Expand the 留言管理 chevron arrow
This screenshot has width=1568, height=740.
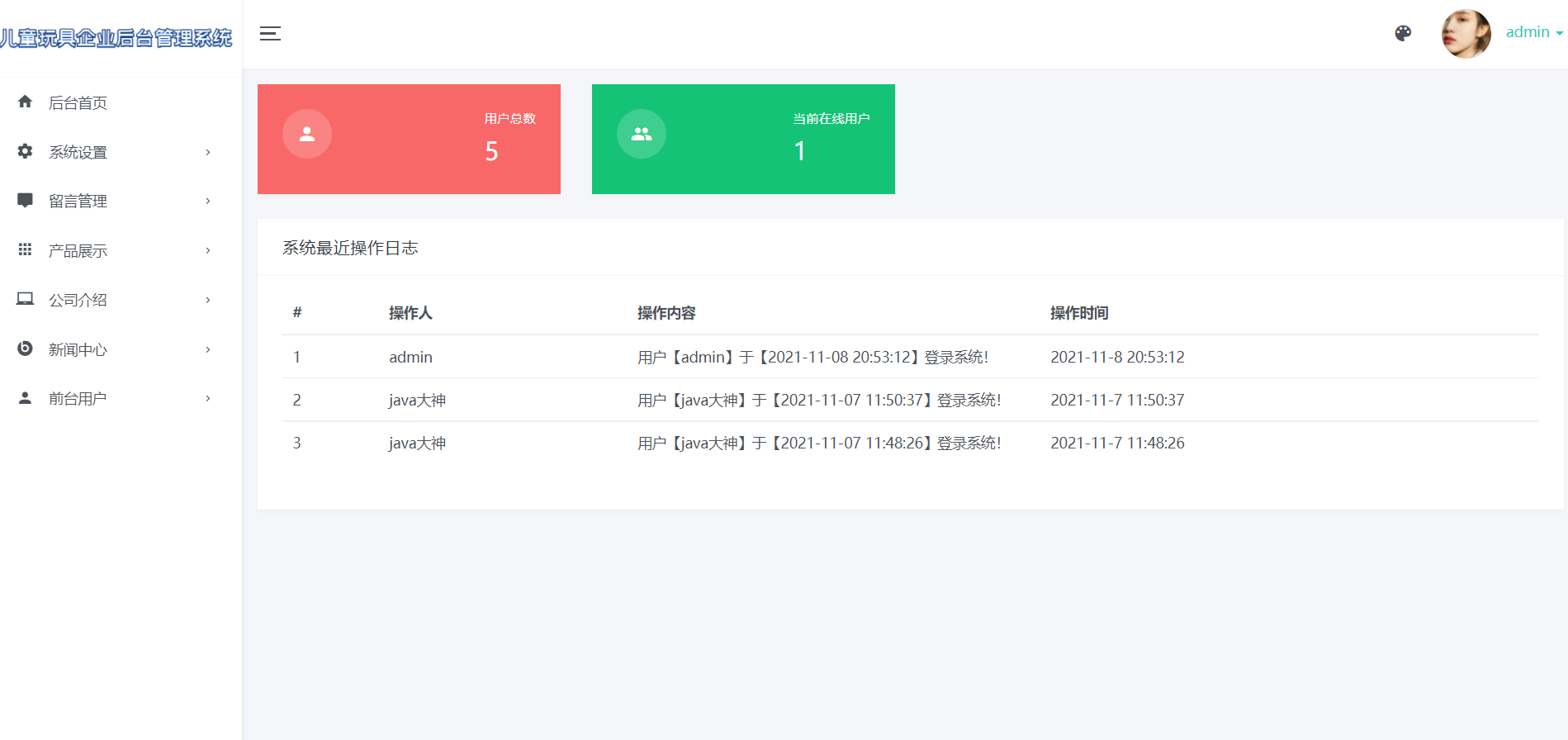pyautogui.click(x=208, y=201)
